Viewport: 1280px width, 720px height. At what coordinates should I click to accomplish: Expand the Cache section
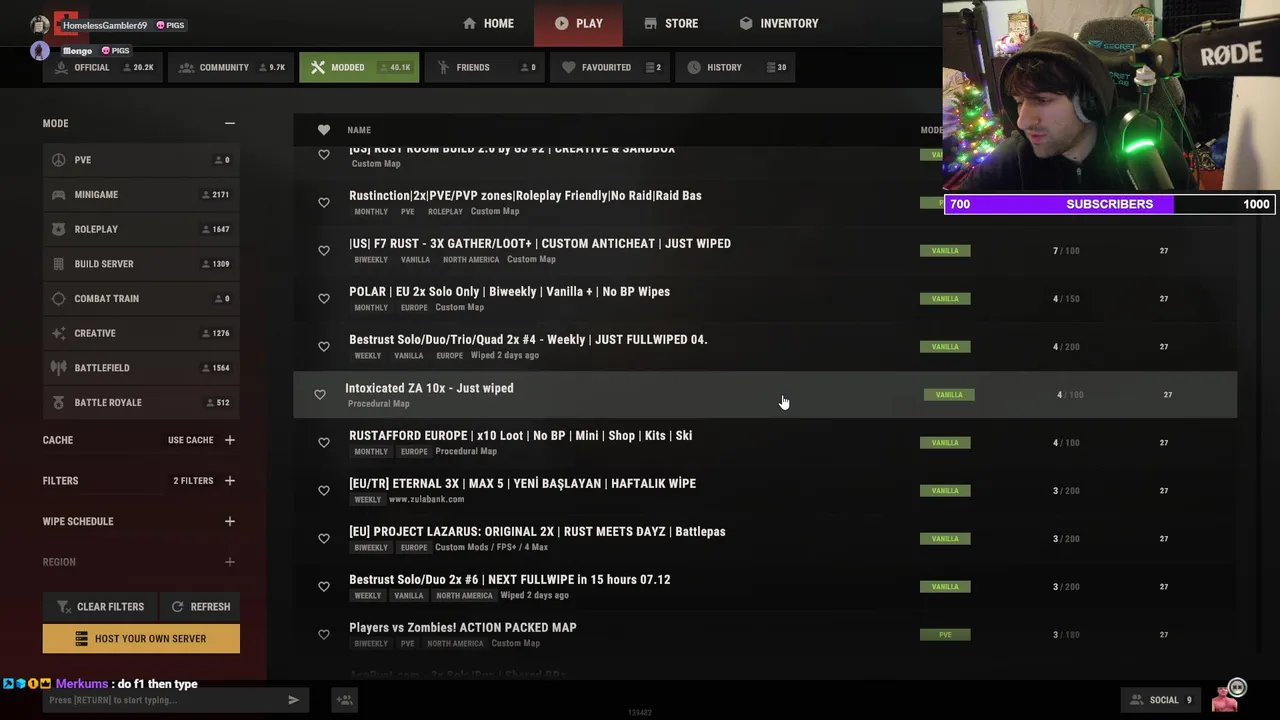229,440
